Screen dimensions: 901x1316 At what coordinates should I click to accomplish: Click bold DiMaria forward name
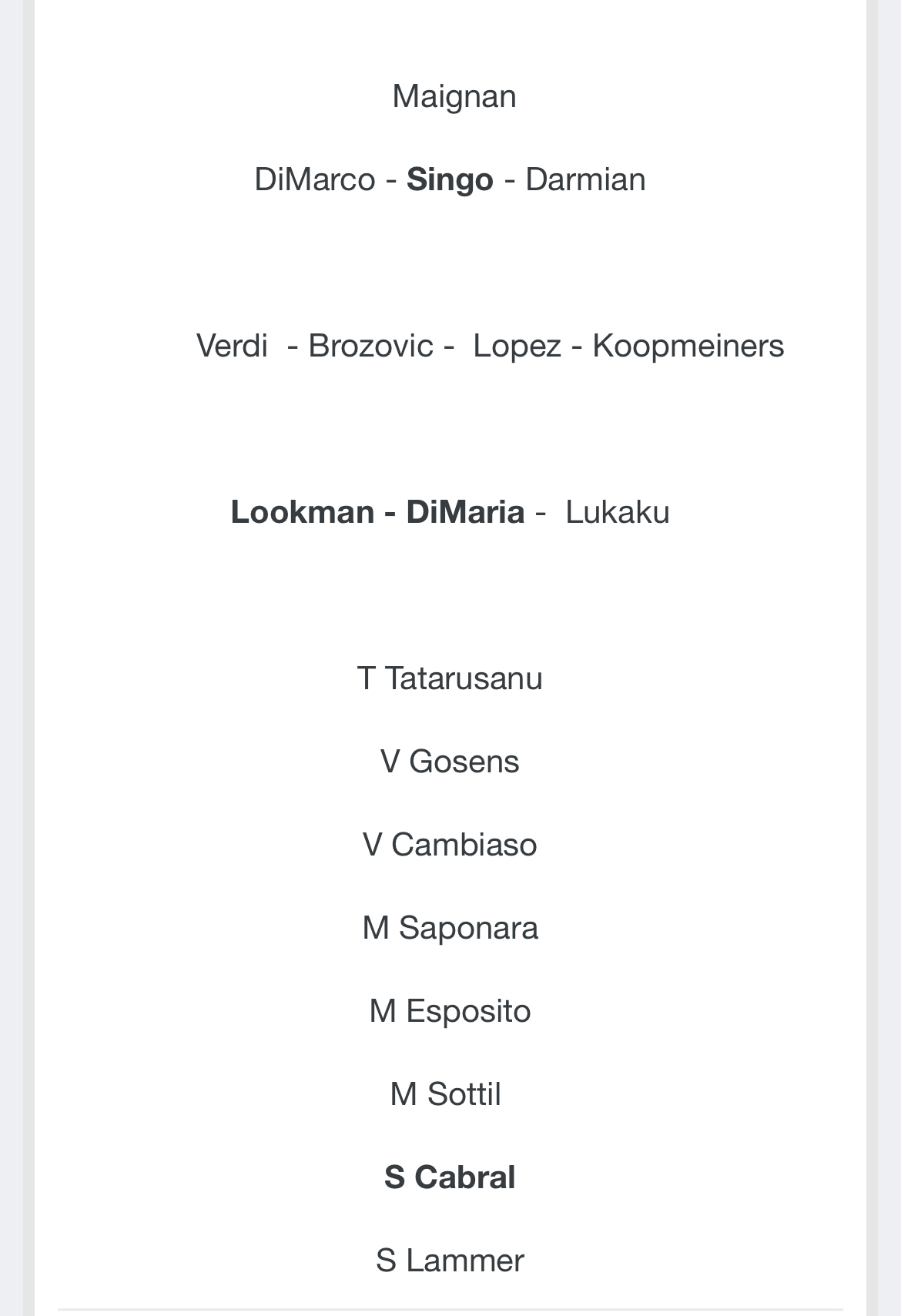click(x=465, y=512)
